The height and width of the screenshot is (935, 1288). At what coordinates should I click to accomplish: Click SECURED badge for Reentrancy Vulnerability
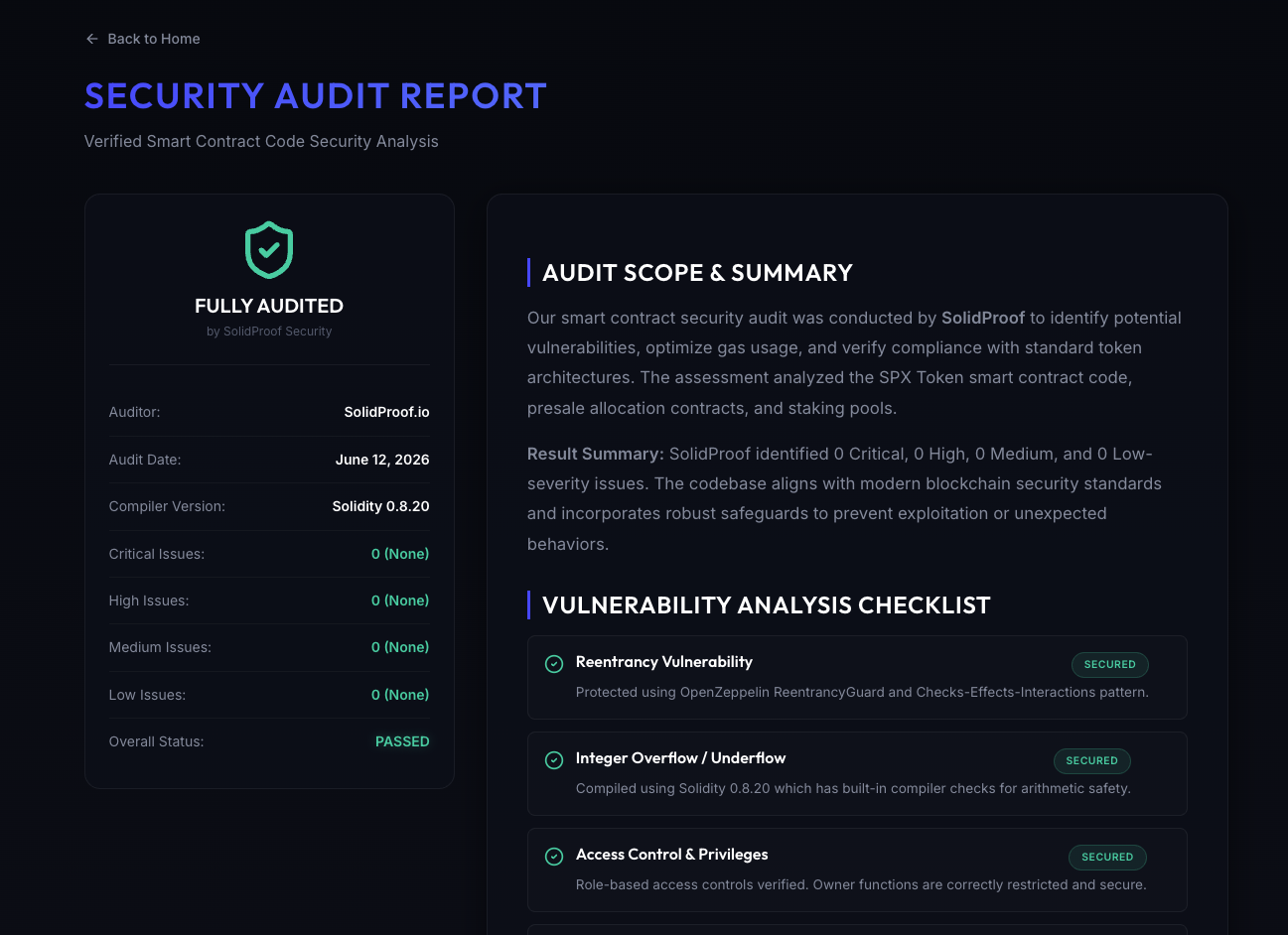tap(1110, 664)
